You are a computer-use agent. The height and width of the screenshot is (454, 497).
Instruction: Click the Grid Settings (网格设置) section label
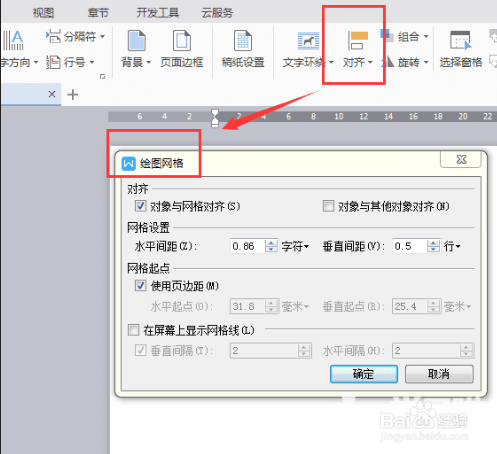pyautogui.click(x=149, y=228)
